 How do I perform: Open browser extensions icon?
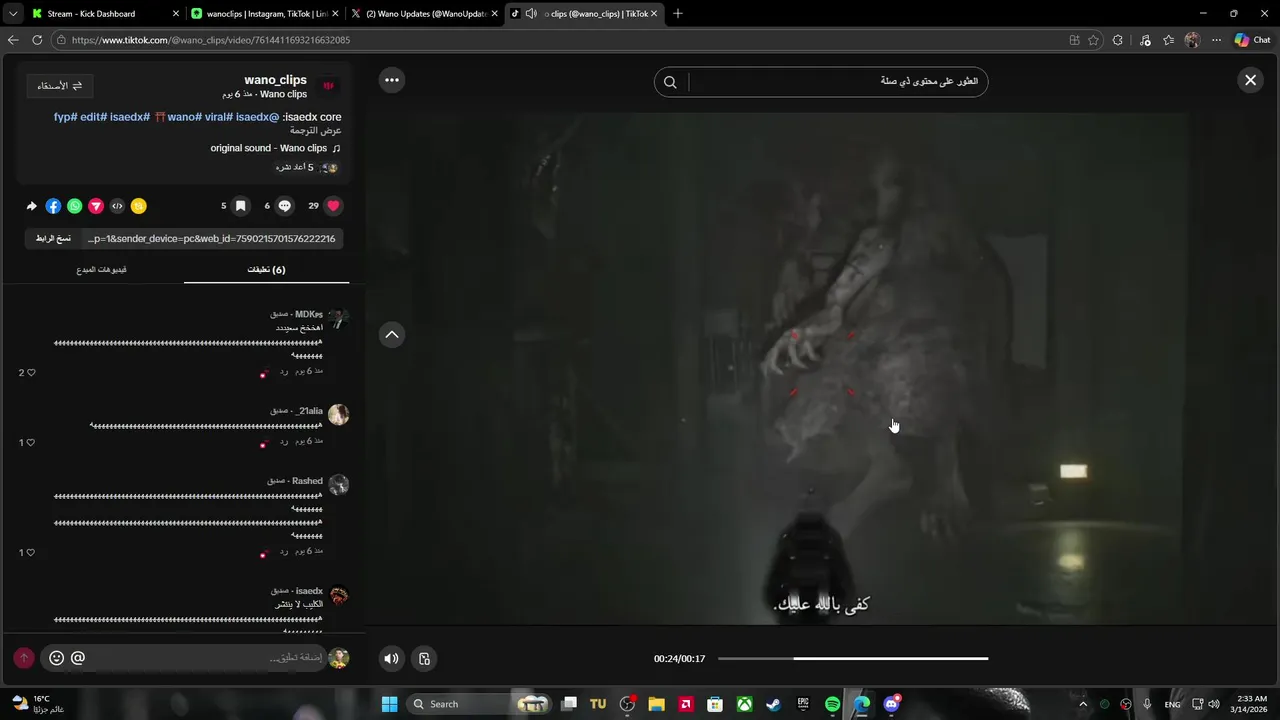click(x=1118, y=40)
